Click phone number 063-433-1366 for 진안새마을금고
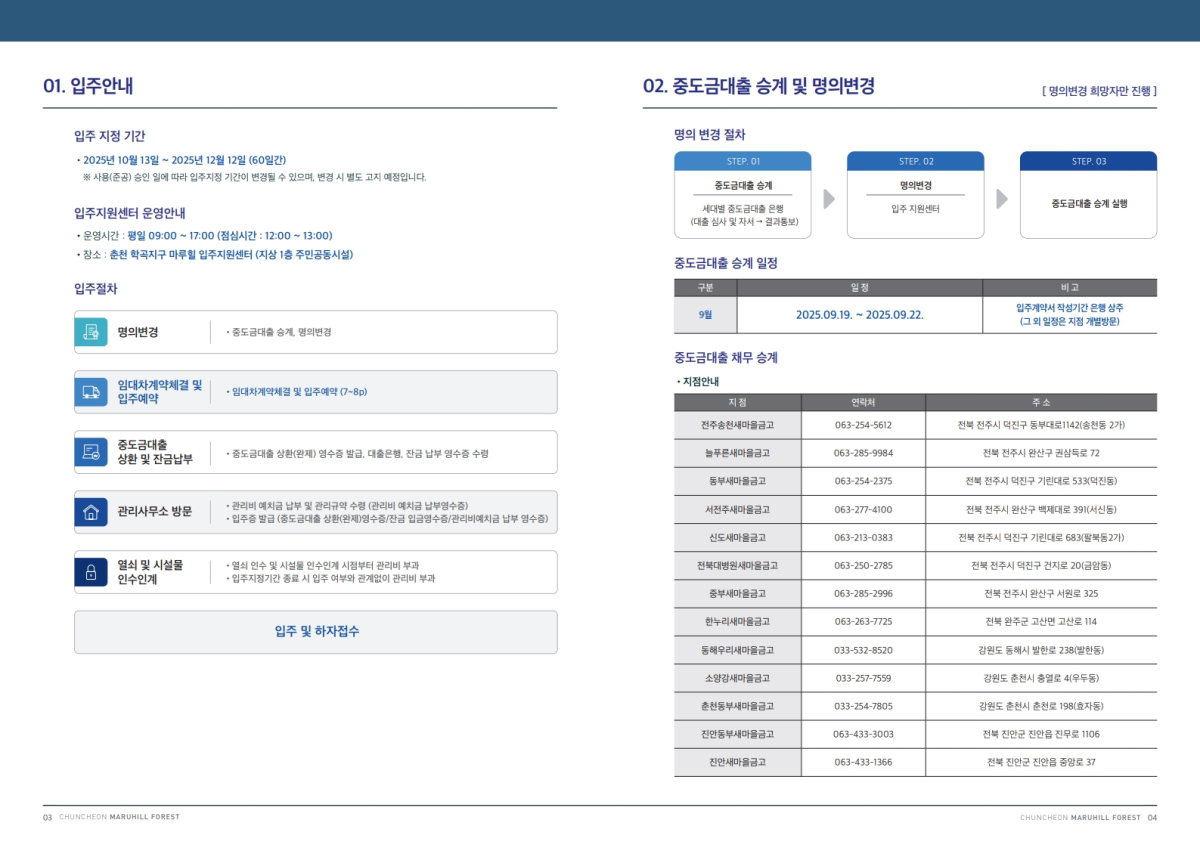Viewport: 1200px width, 848px height. [x=862, y=762]
